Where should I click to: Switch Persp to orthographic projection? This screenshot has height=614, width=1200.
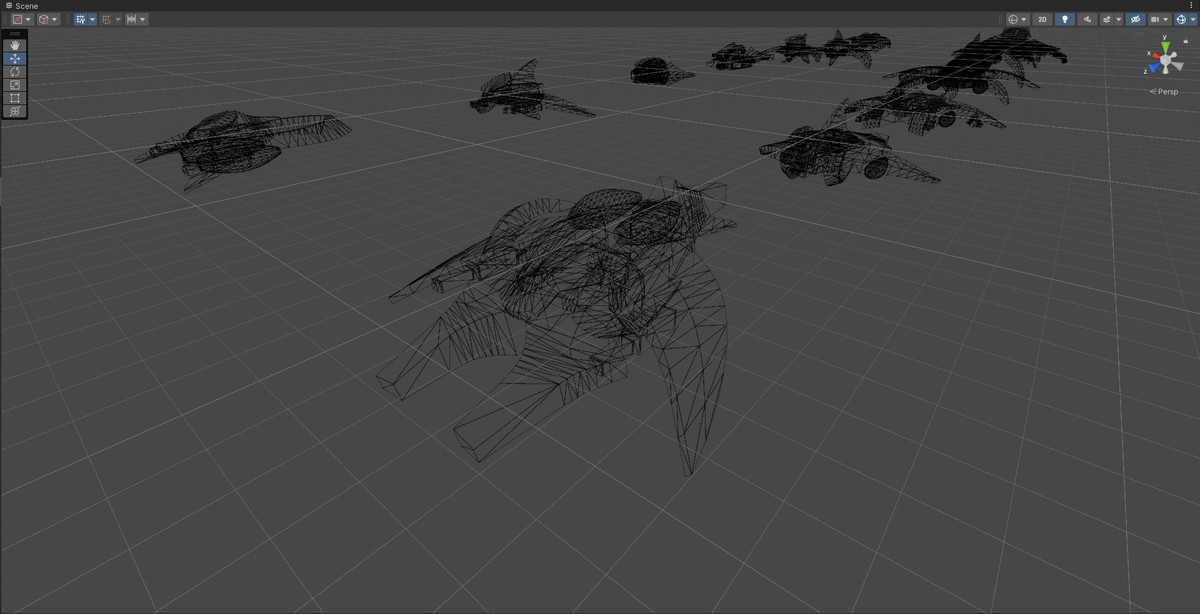[x=1166, y=92]
